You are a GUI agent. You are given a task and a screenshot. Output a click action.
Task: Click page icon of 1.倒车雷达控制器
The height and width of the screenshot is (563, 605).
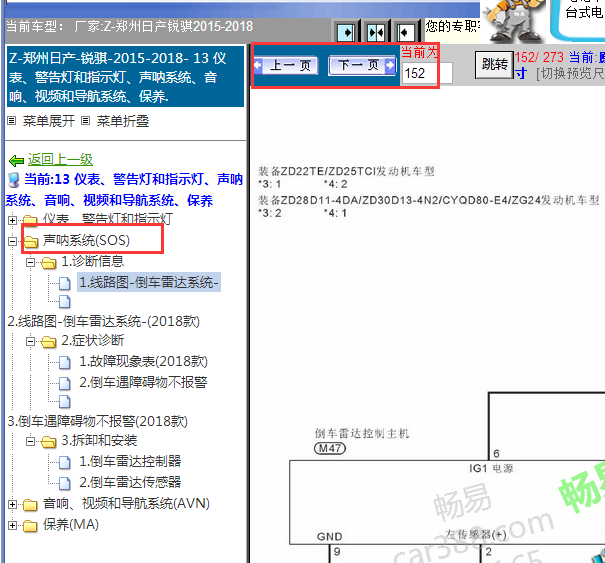pyautogui.click(x=65, y=462)
